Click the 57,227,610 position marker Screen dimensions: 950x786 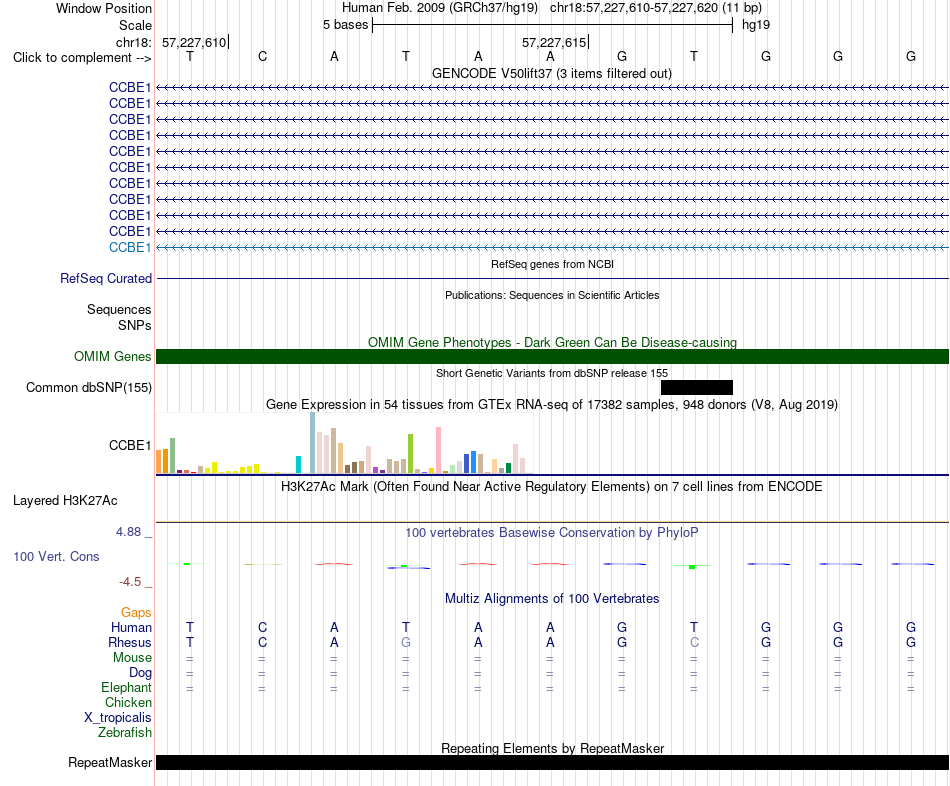(194, 42)
